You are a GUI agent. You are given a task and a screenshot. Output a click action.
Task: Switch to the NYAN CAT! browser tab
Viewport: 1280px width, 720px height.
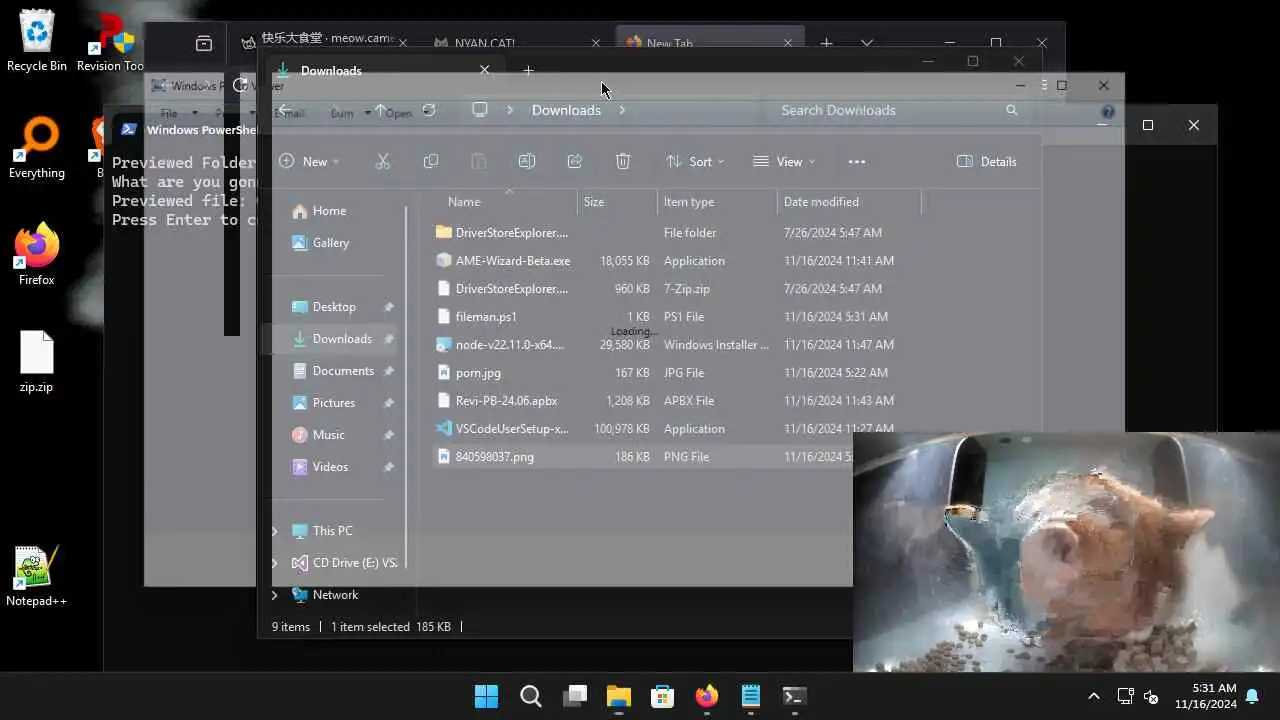[x=518, y=43]
